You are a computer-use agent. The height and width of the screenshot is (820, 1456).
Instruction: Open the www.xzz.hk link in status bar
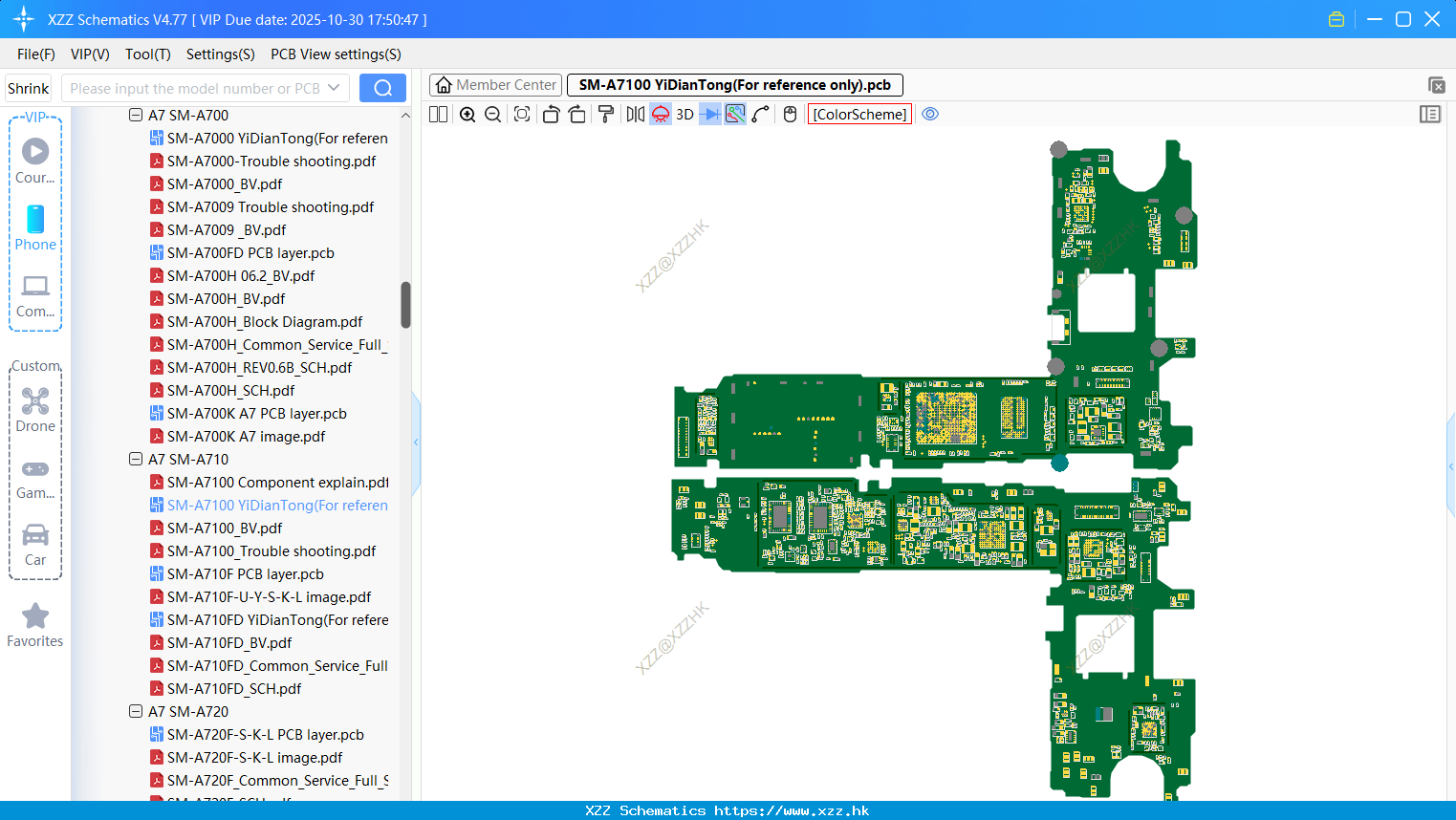(x=792, y=810)
